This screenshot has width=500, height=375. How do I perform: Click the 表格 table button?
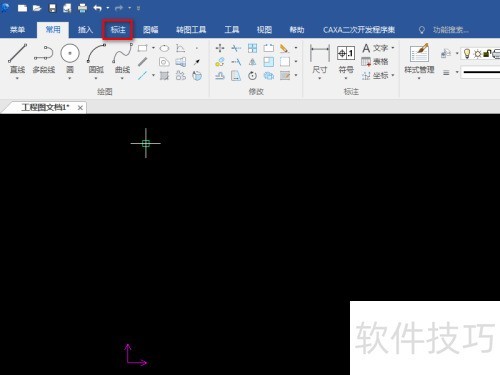375,62
